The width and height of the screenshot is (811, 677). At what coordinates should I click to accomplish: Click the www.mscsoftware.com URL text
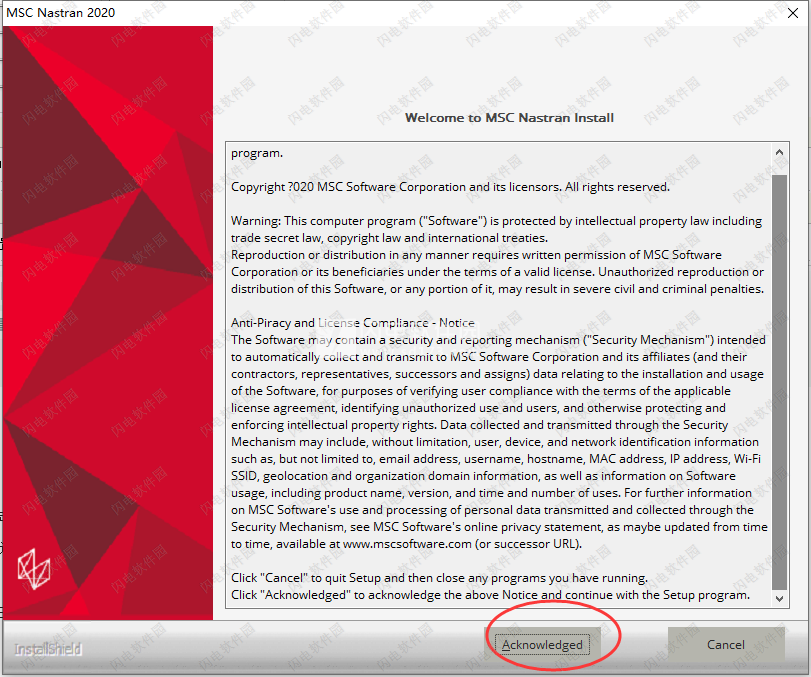[407, 544]
